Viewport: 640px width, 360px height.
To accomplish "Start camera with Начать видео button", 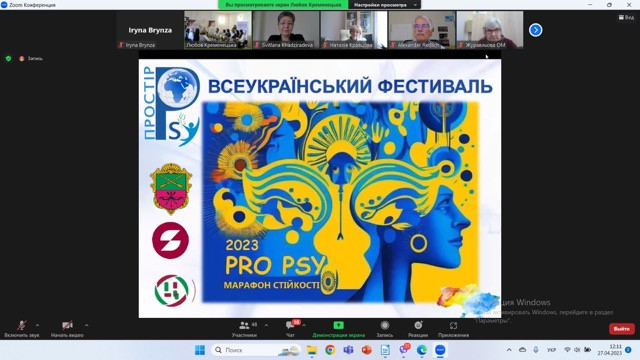I will coord(67,329).
